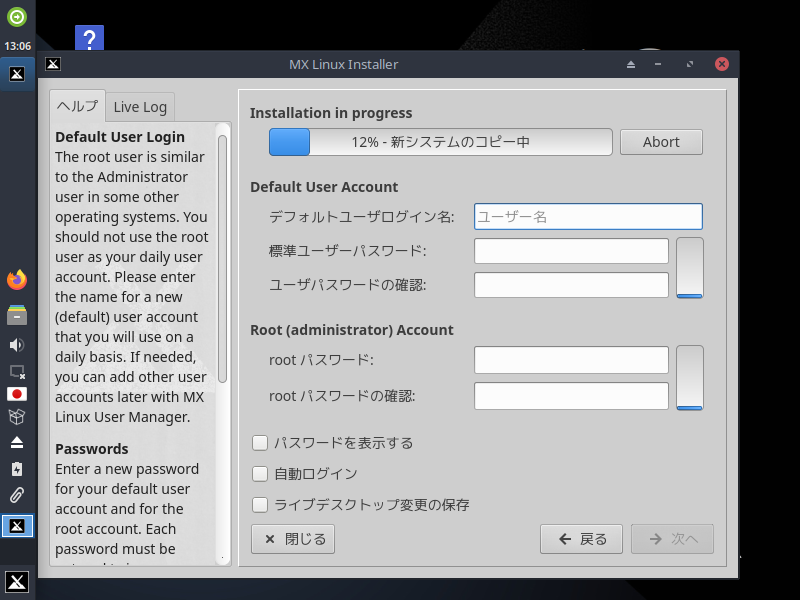
Task: Click the Root (administrator) Account heading
Action: [x=352, y=330]
